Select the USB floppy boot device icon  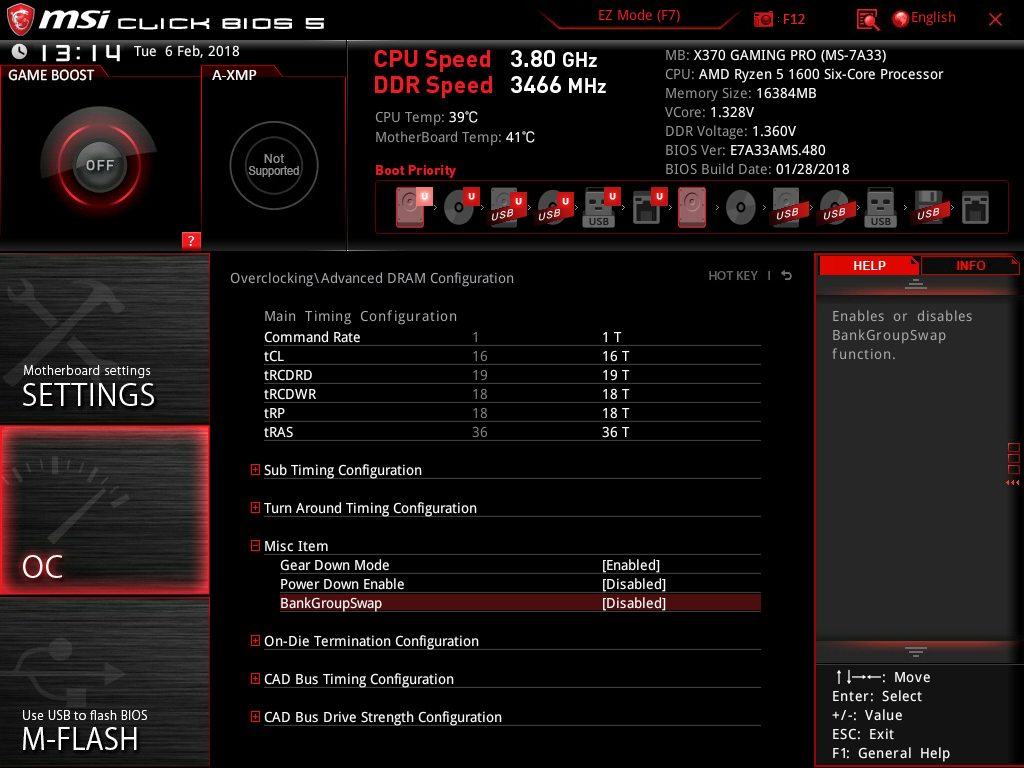(x=928, y=207)
